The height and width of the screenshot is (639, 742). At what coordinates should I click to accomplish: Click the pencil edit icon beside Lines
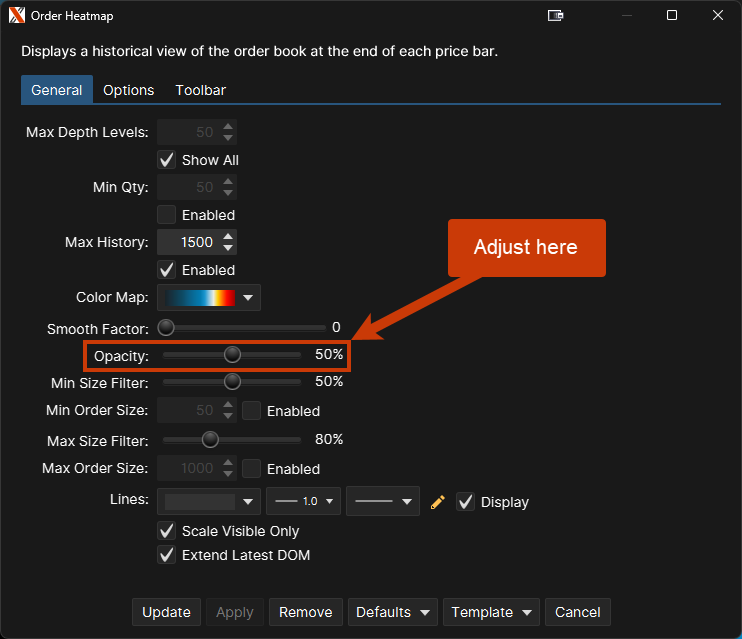coord(437,502)
